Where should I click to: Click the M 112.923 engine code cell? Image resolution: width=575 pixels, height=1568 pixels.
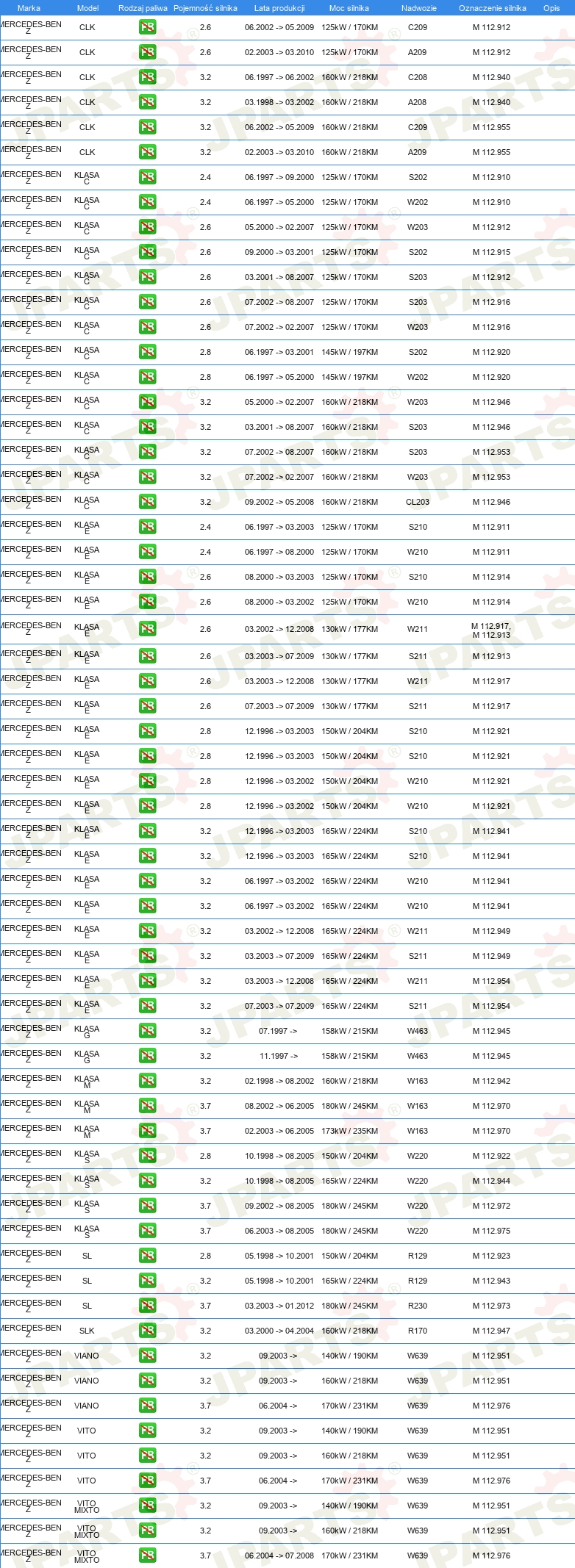point(491,1256)
